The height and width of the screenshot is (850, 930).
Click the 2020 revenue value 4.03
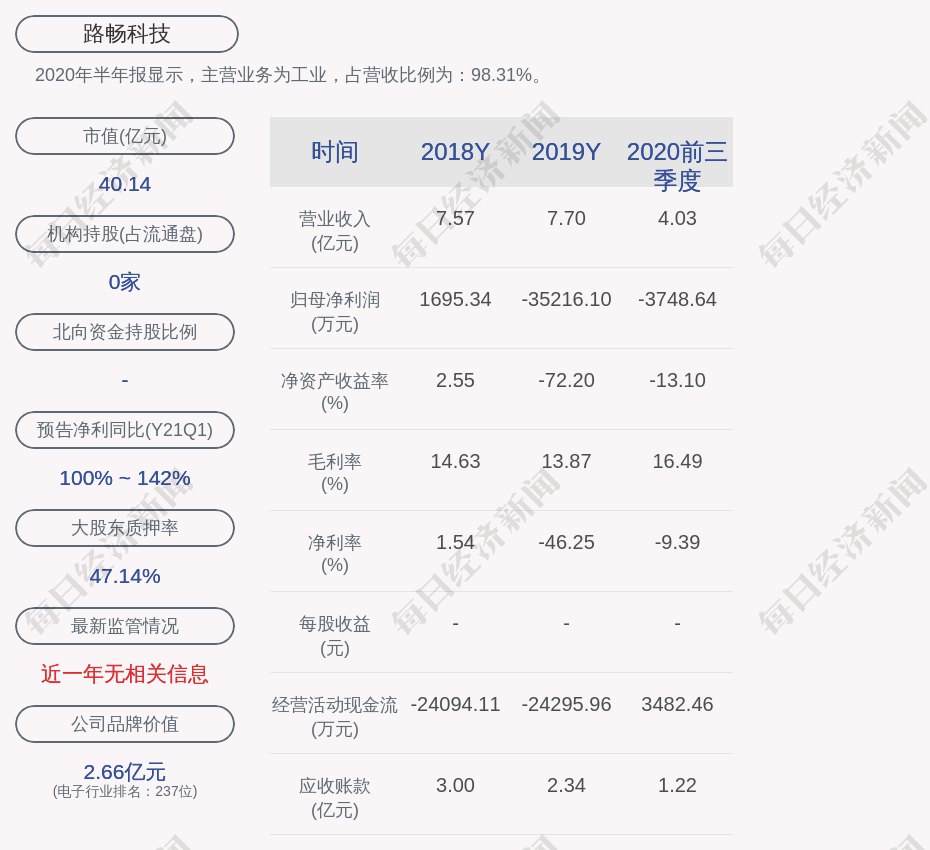(677, 218)
